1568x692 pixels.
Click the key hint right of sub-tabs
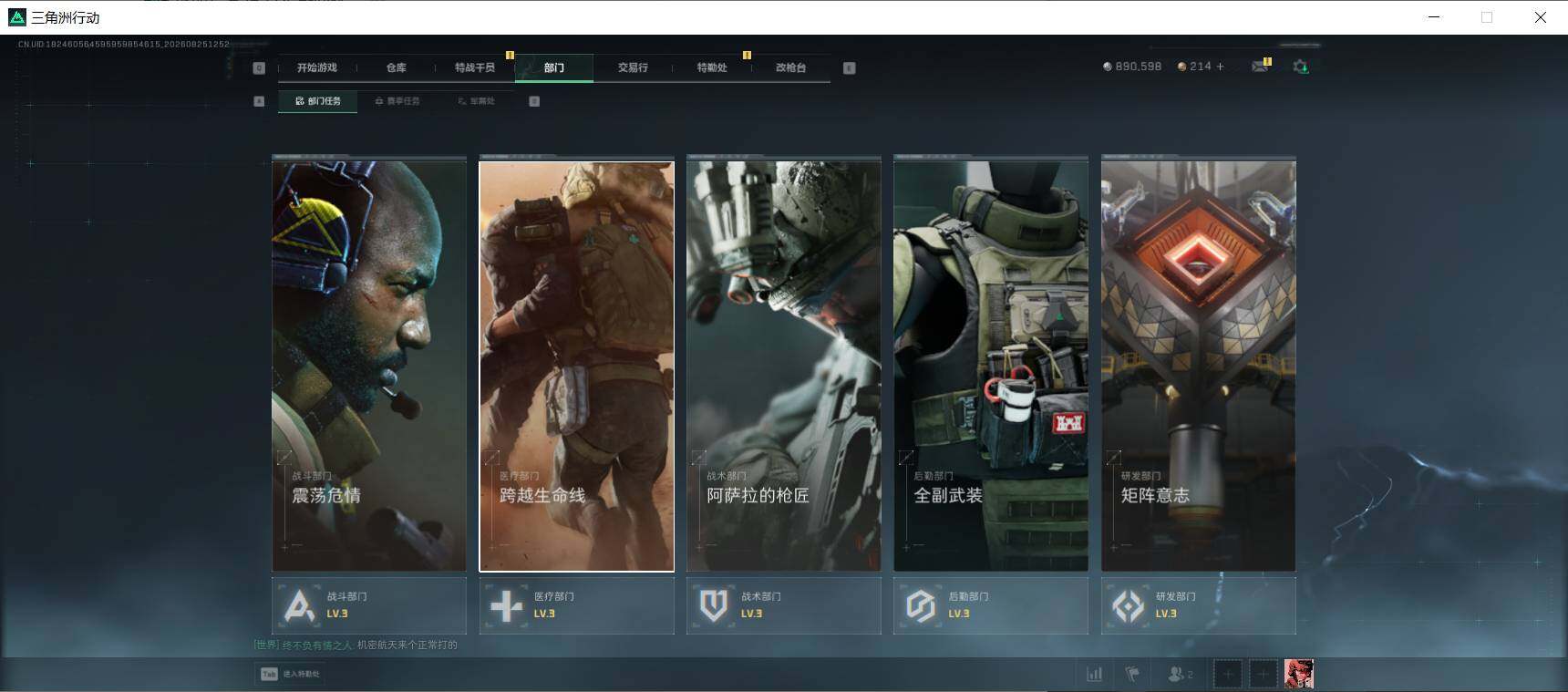point(534,101)
